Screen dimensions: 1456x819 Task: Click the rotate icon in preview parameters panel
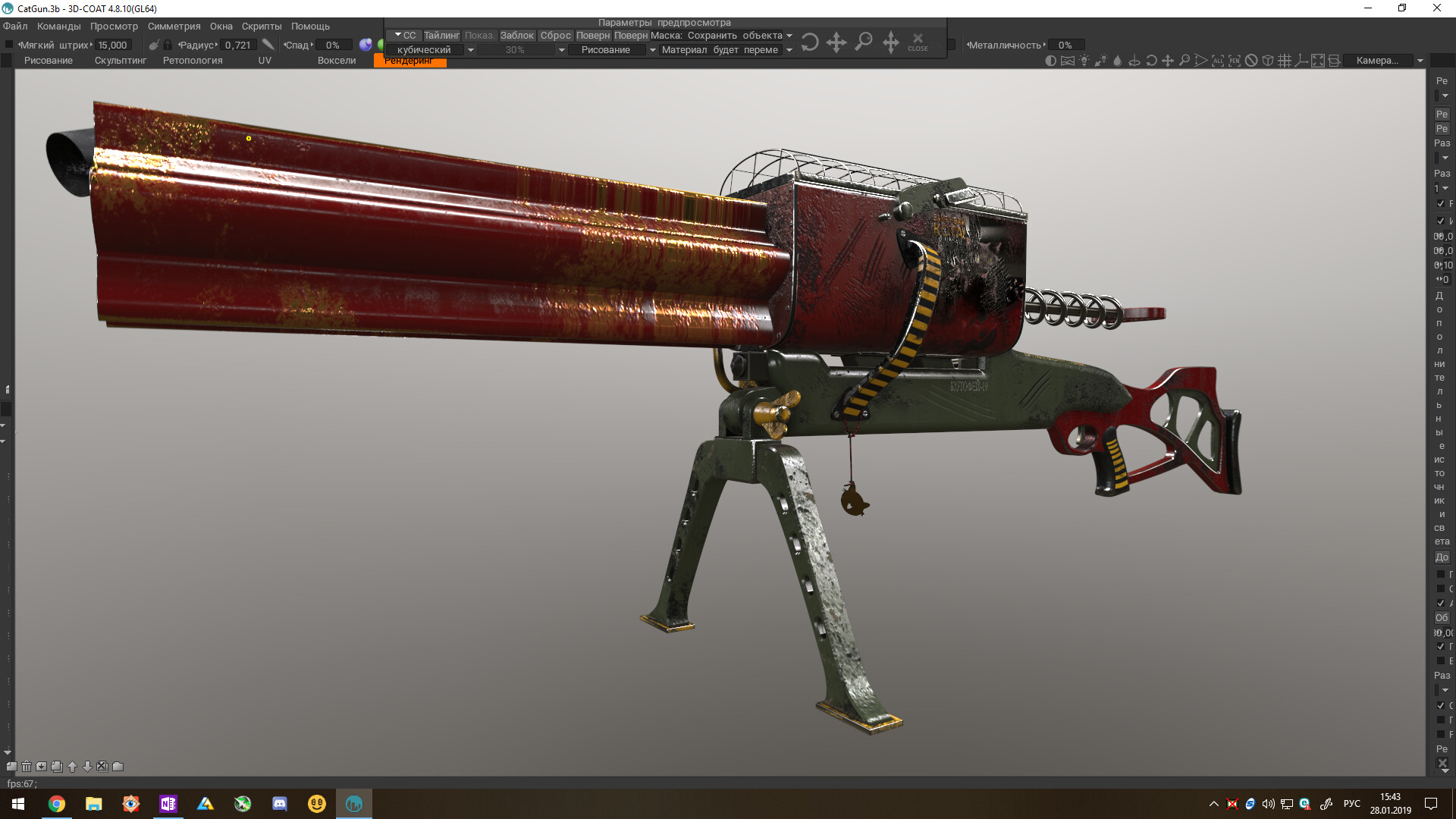(809, 42)
